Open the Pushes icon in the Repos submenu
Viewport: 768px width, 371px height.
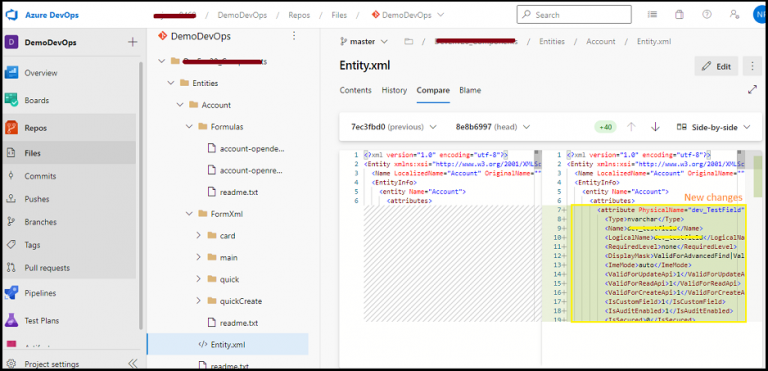pos(11,199)
